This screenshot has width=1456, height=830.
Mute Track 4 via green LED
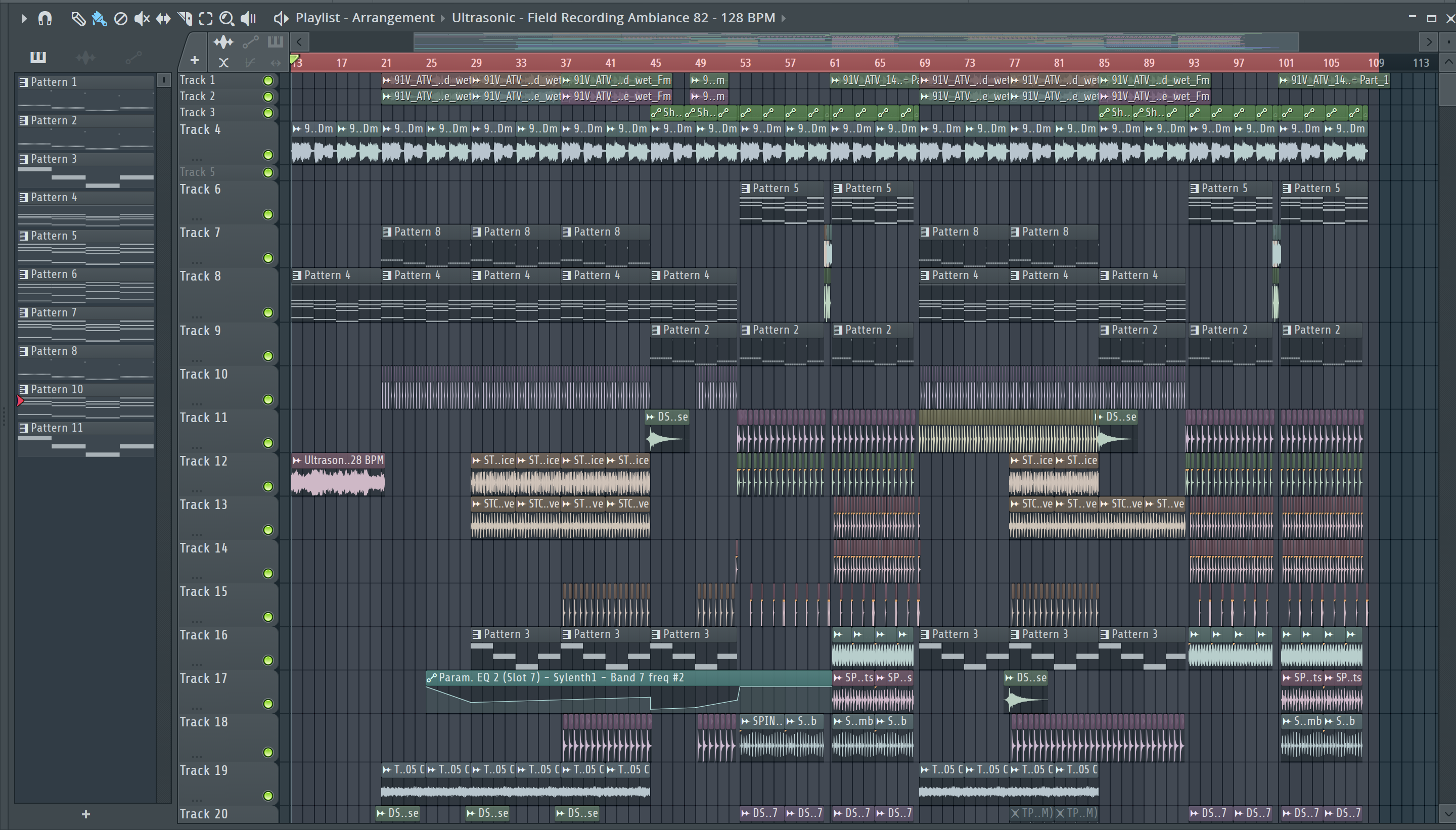pos(268,155)
